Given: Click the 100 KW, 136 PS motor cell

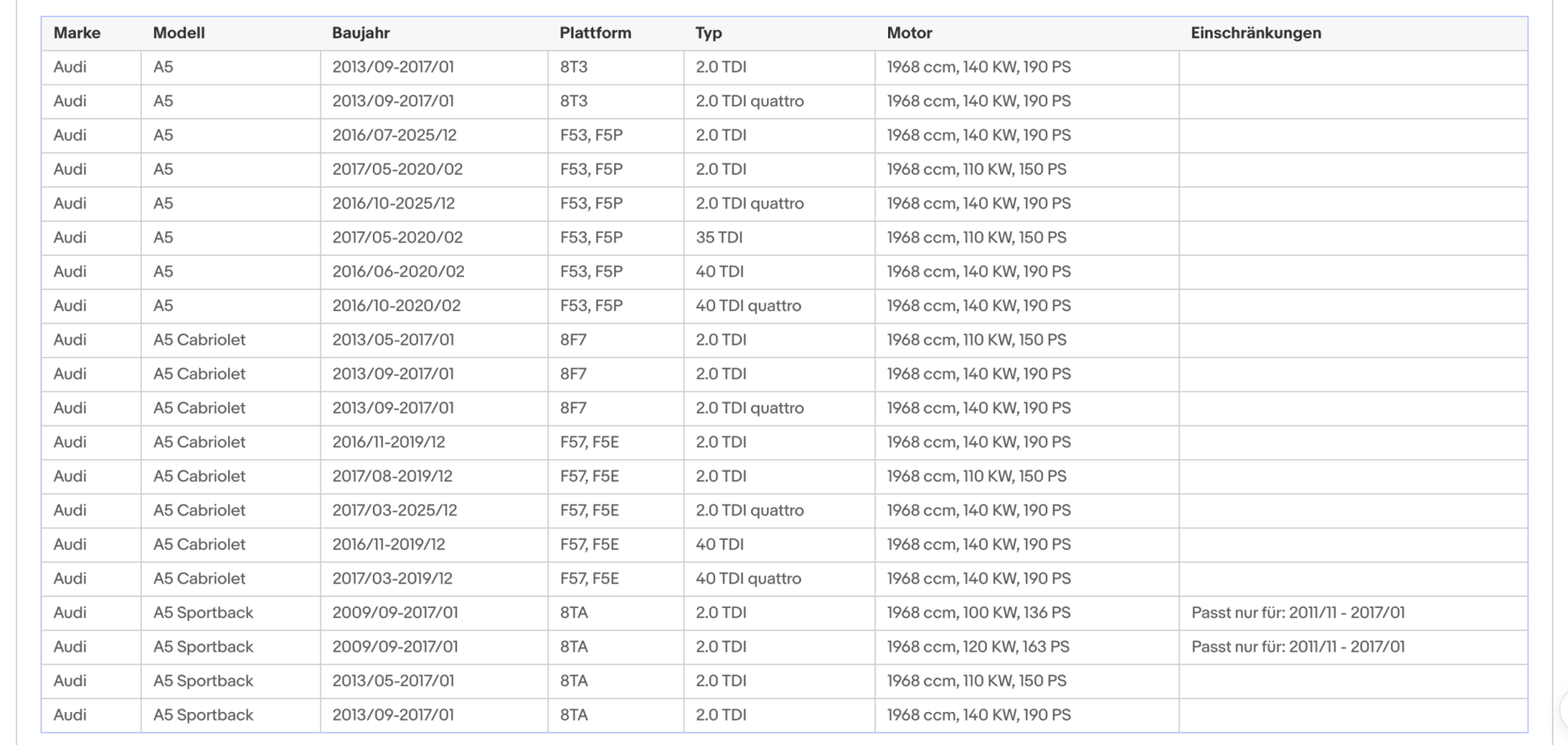Looking at the screenshot, I should pos(1027,613).
